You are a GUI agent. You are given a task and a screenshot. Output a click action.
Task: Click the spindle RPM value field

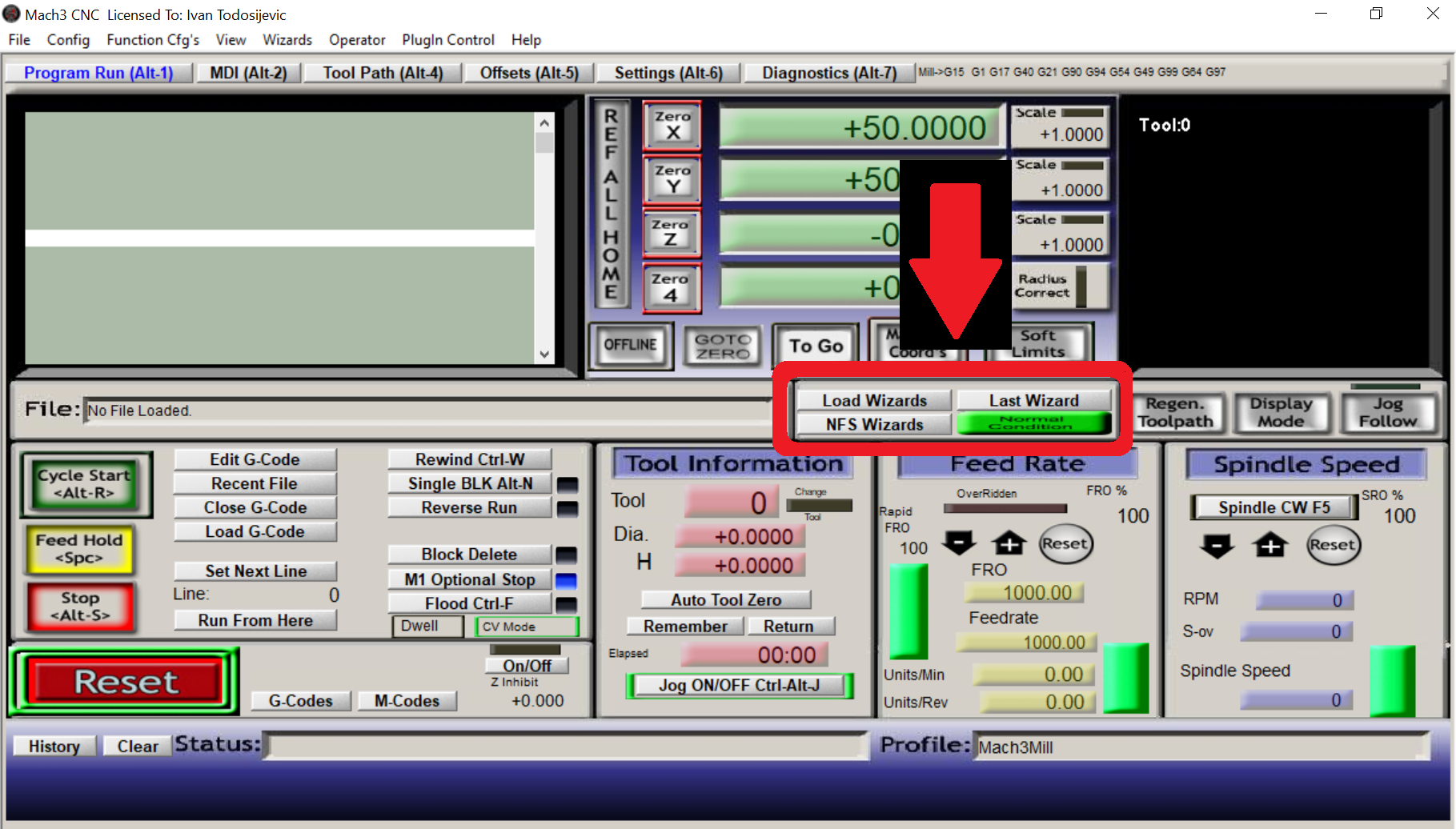click(1305, 600)
